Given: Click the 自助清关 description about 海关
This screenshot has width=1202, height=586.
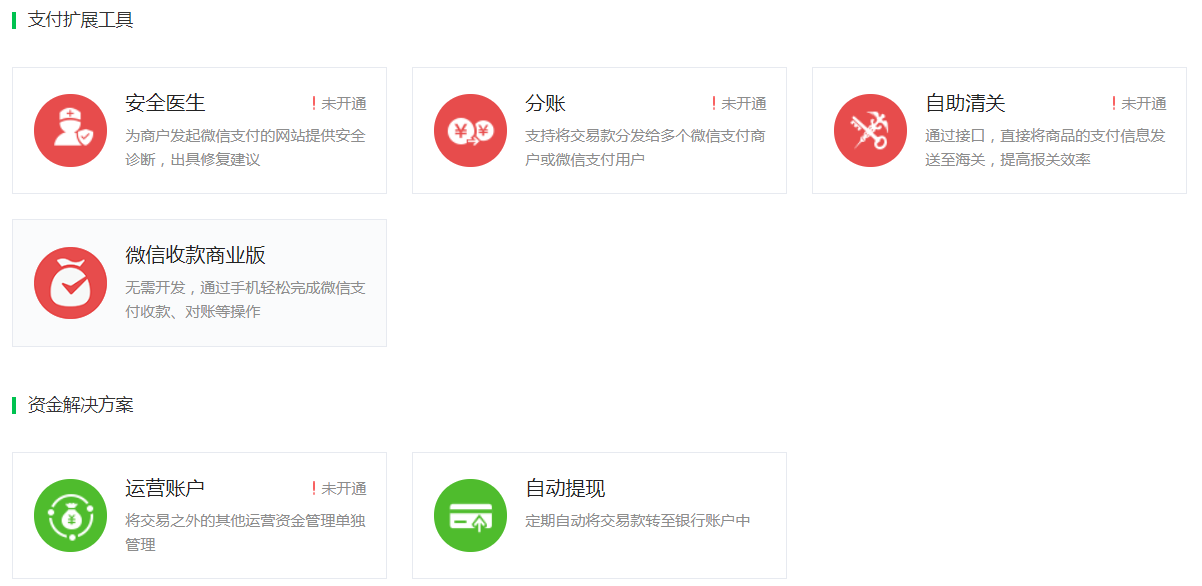Looking at the screenshot, I should click(1045, 147).
